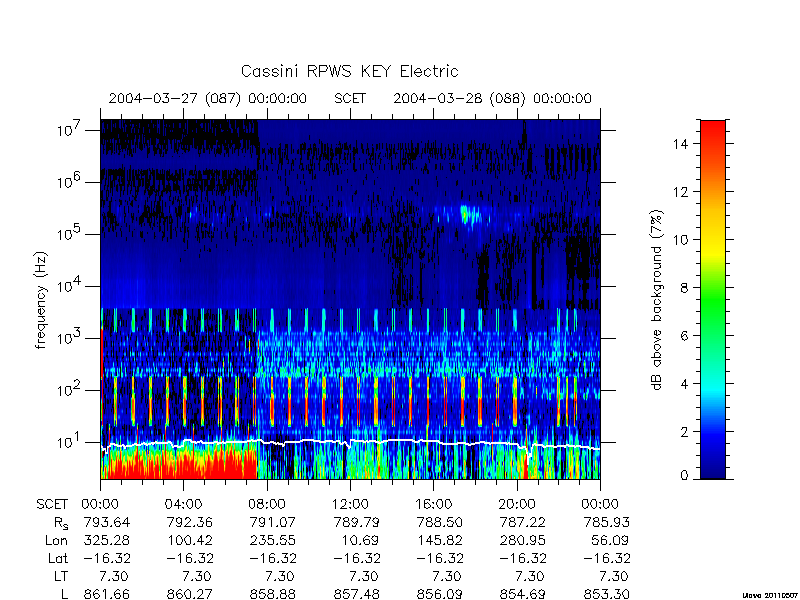Select the L value 857.48
This screenshot has height=600, width=800.
(x=357, y=594)
